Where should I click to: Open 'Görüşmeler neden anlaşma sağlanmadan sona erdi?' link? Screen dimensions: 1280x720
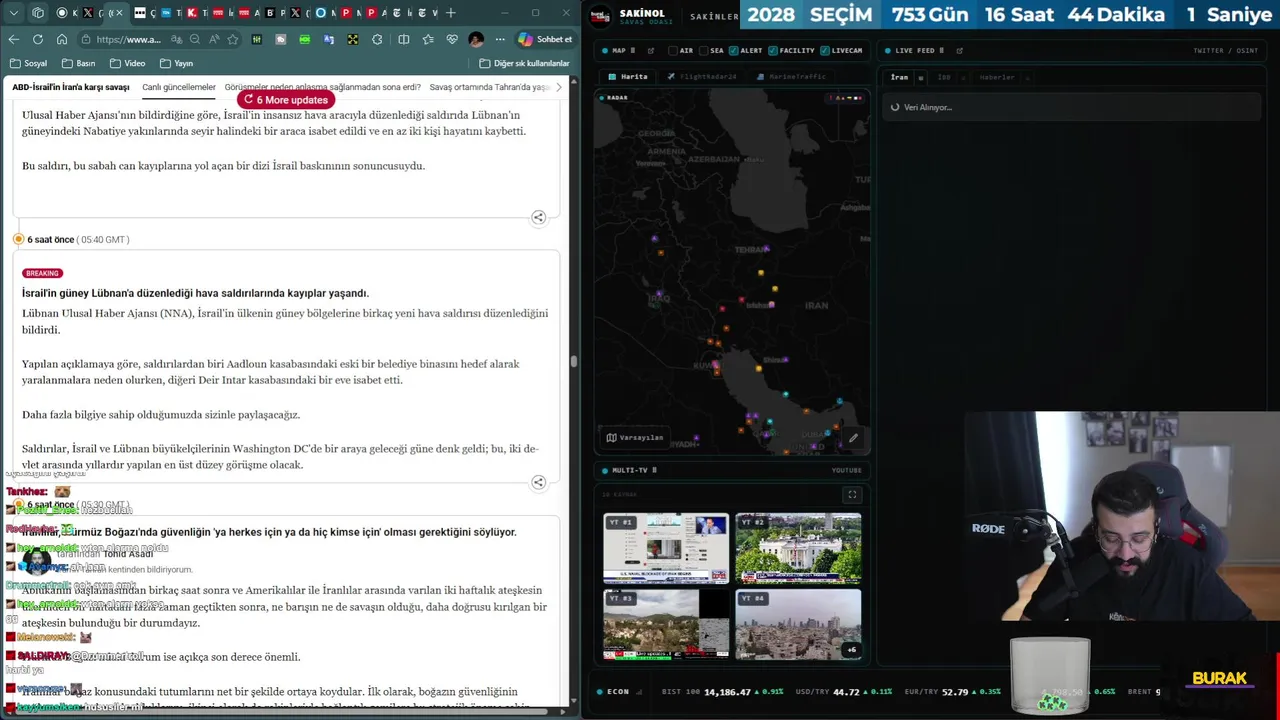click(x=322, y=87)
